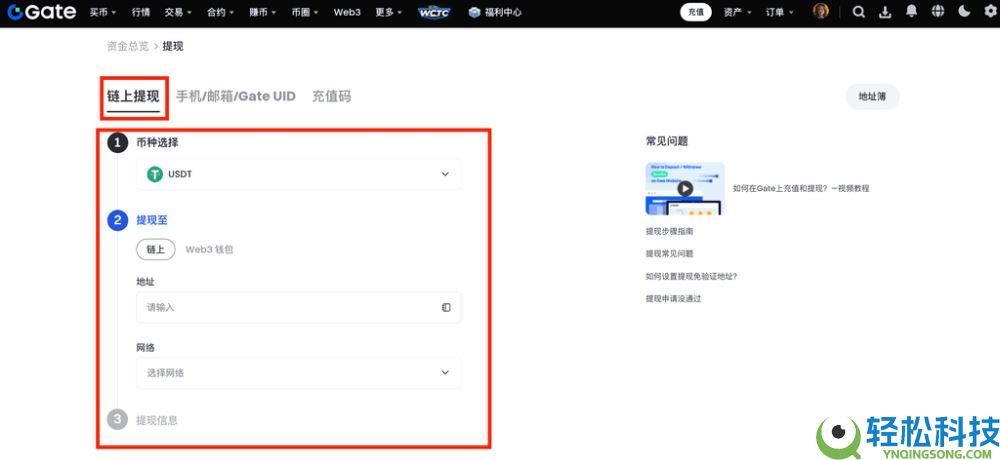Open the settings gear icon

coord(990,12)
